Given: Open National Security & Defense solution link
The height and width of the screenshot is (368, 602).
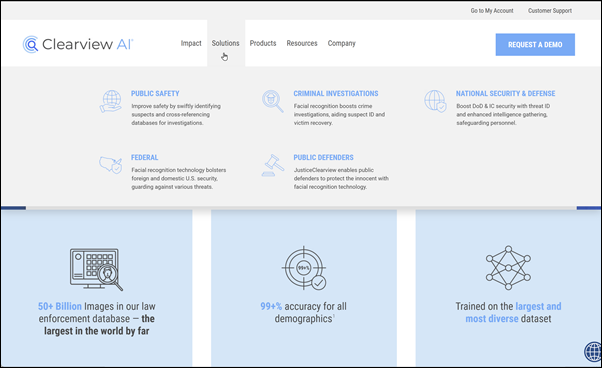Looking at the screenshot, I should tap(506, 94).
